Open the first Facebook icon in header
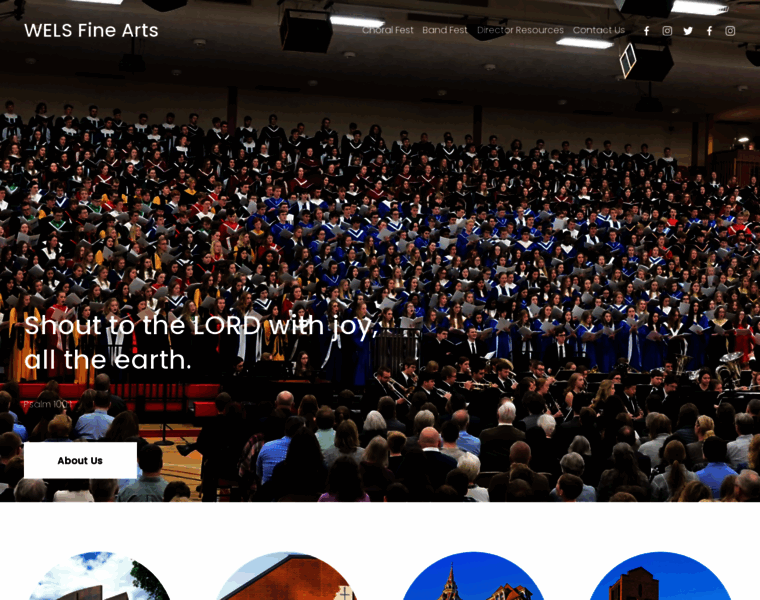Viewport: 760px width, 600px height. [x=647, y=31]
